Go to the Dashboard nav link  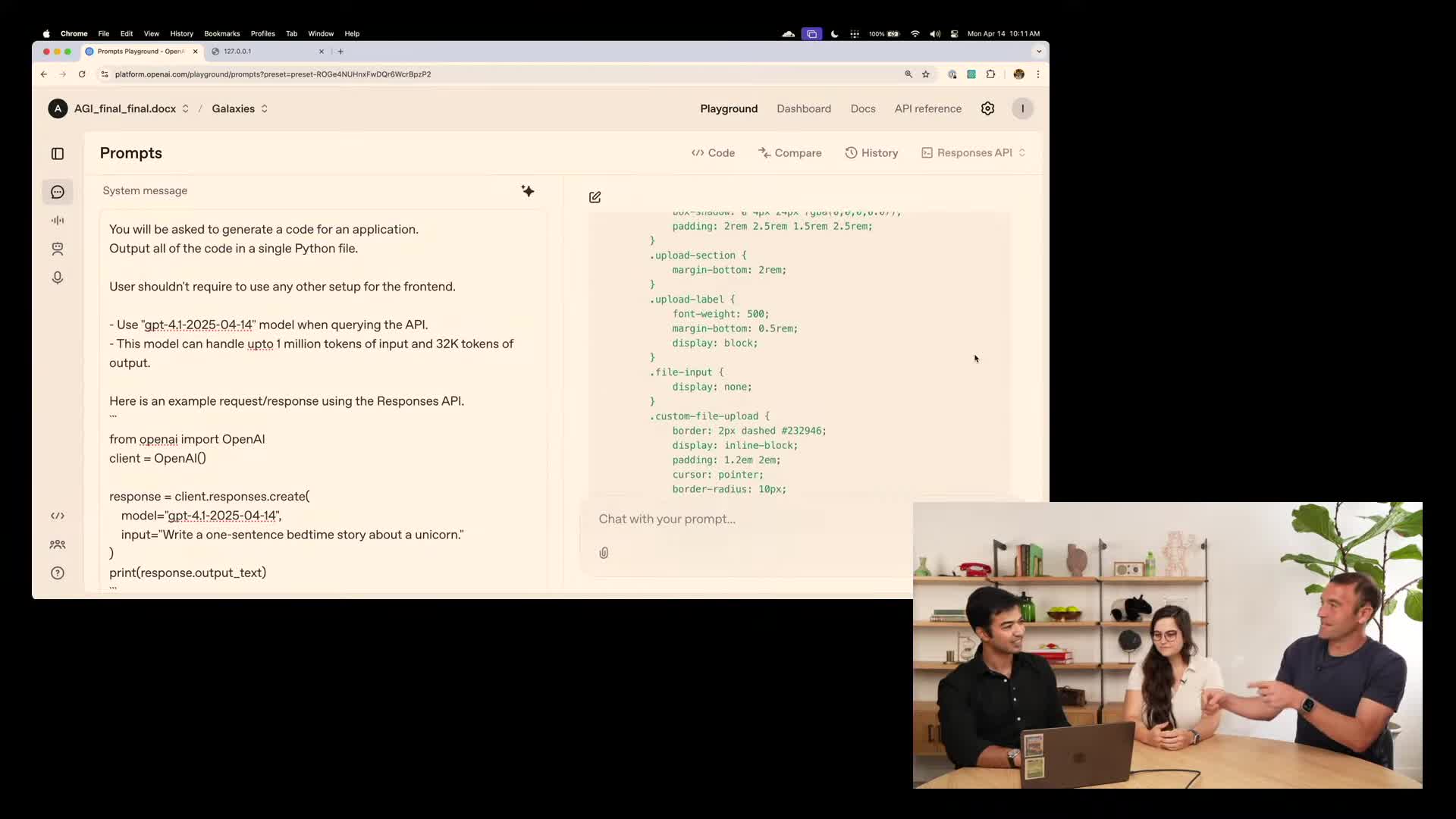804,108
